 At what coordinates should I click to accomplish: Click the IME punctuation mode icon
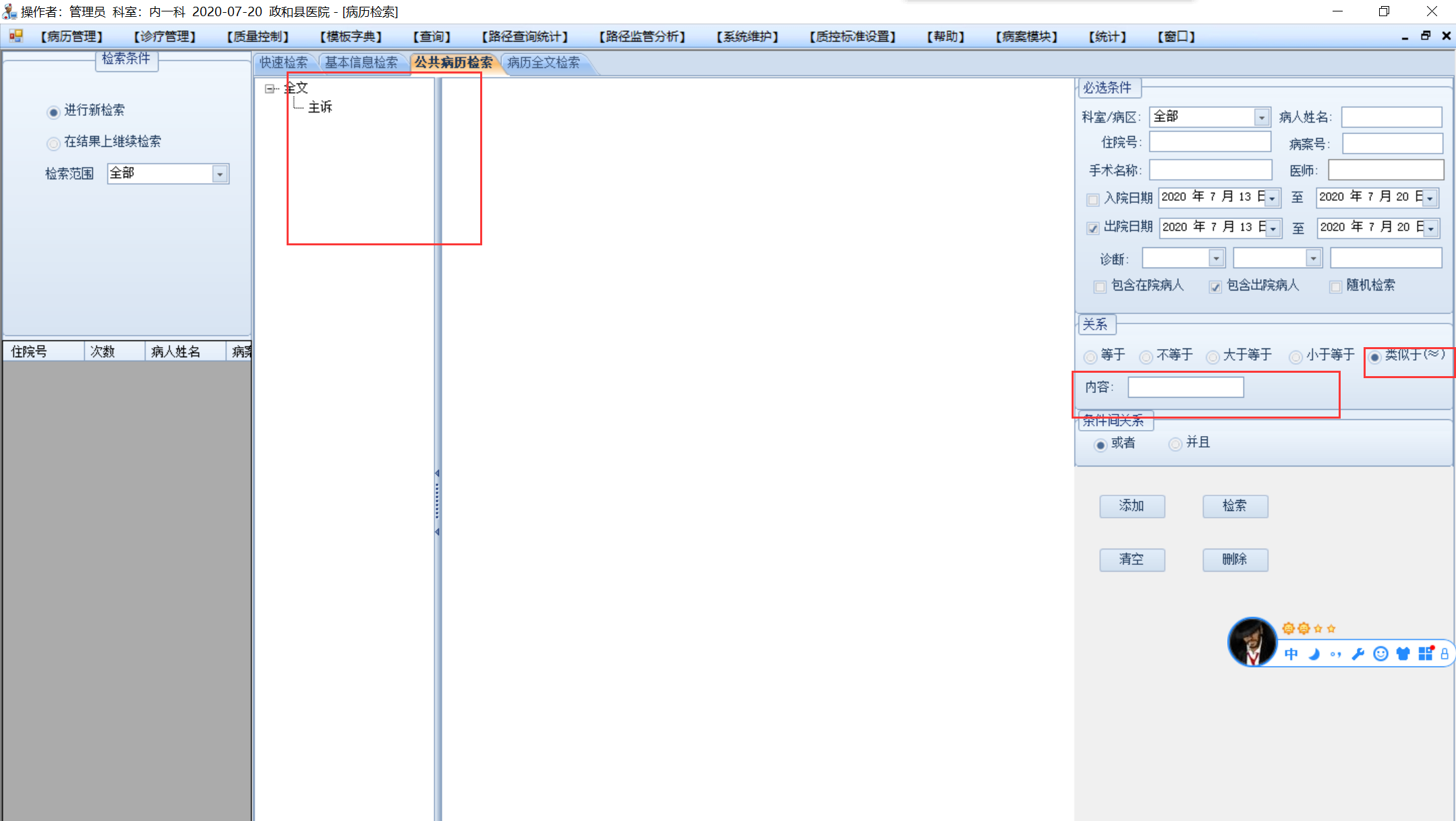click(1336, 654)
